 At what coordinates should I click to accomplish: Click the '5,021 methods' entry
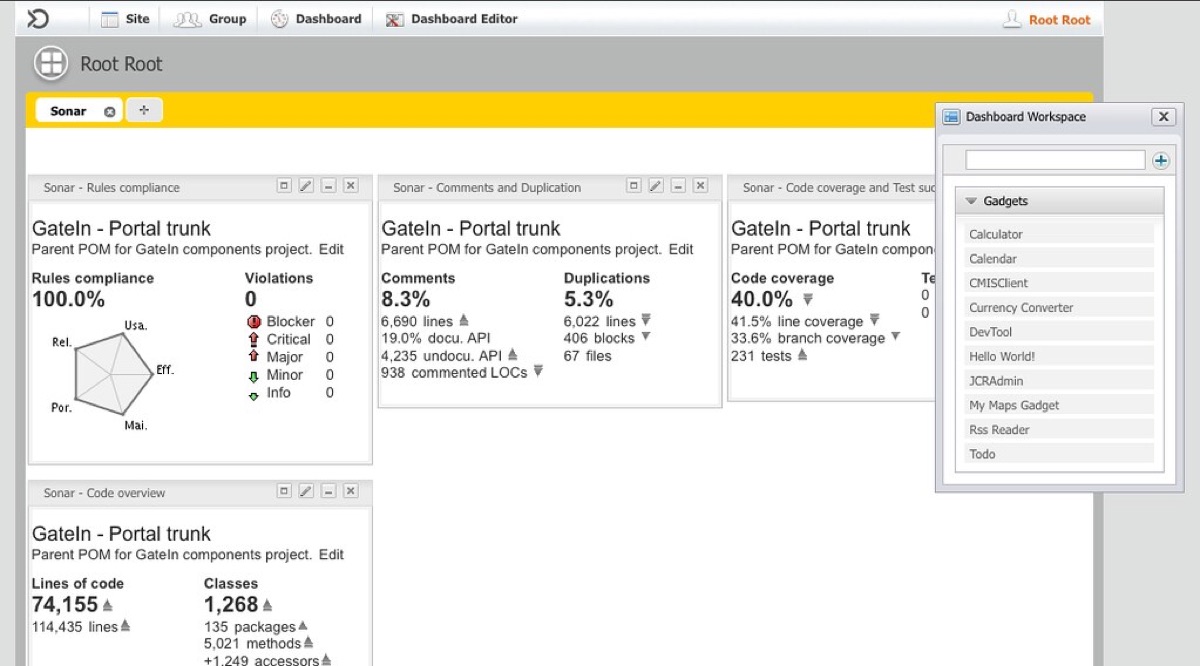pyautogui.click(x=252, y=643)
